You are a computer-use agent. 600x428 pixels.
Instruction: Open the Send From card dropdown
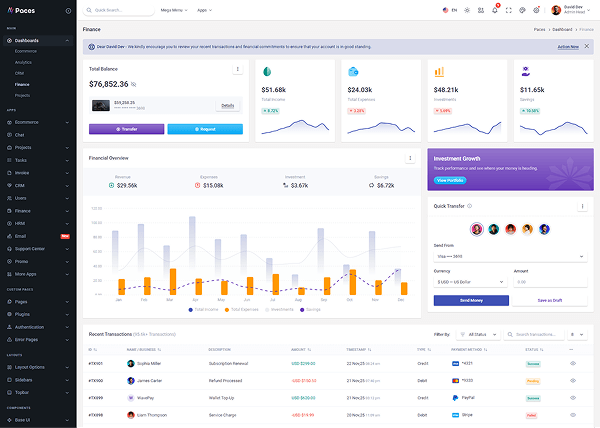510,256
